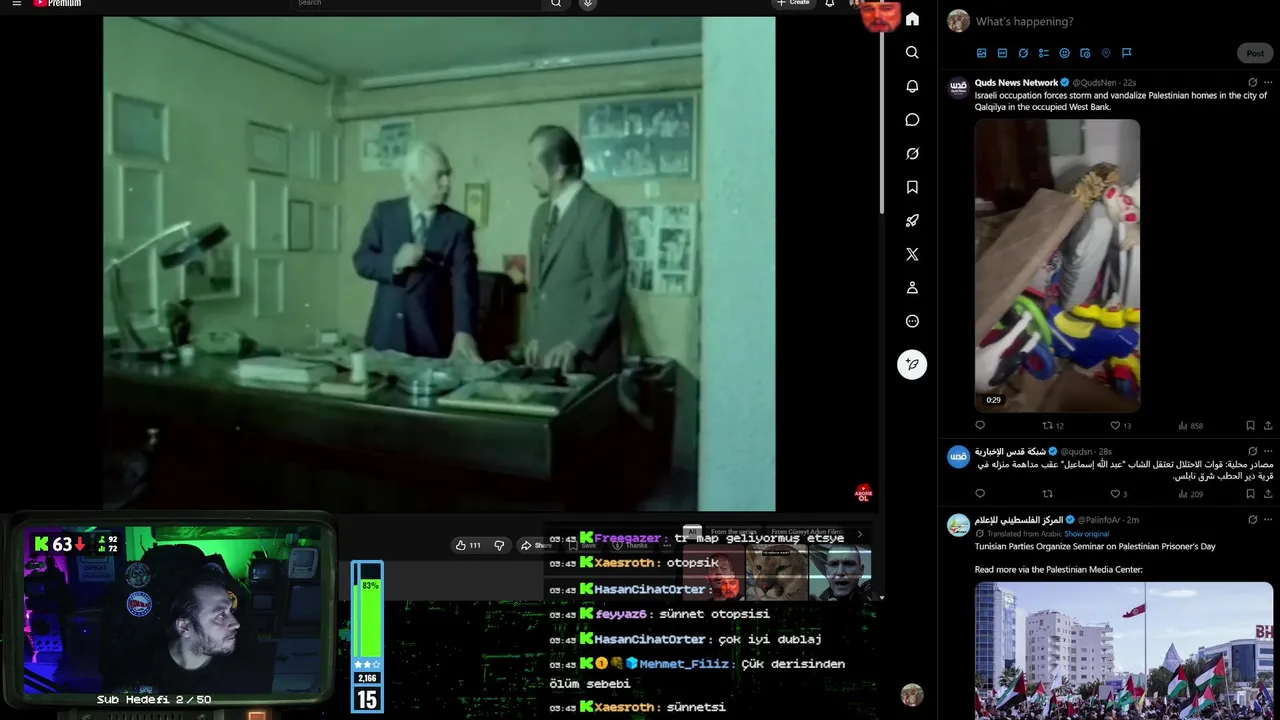Open more options on @qudsn post
1280x720 pixels.
(1268, 451)
